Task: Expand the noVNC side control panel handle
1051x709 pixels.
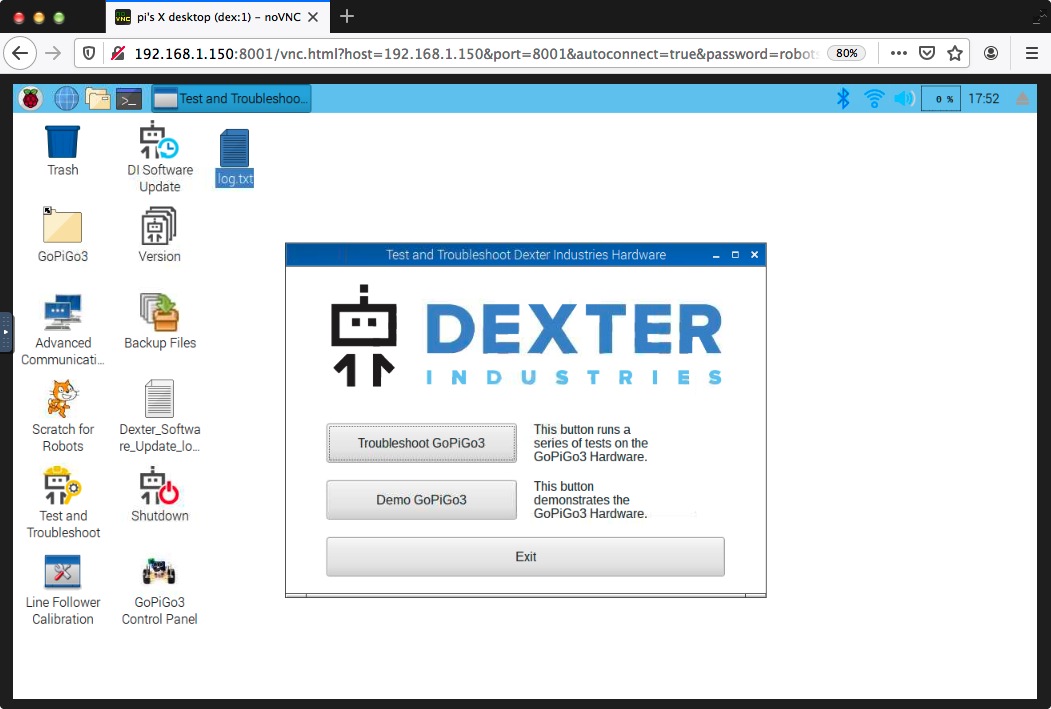Action: 6,332
